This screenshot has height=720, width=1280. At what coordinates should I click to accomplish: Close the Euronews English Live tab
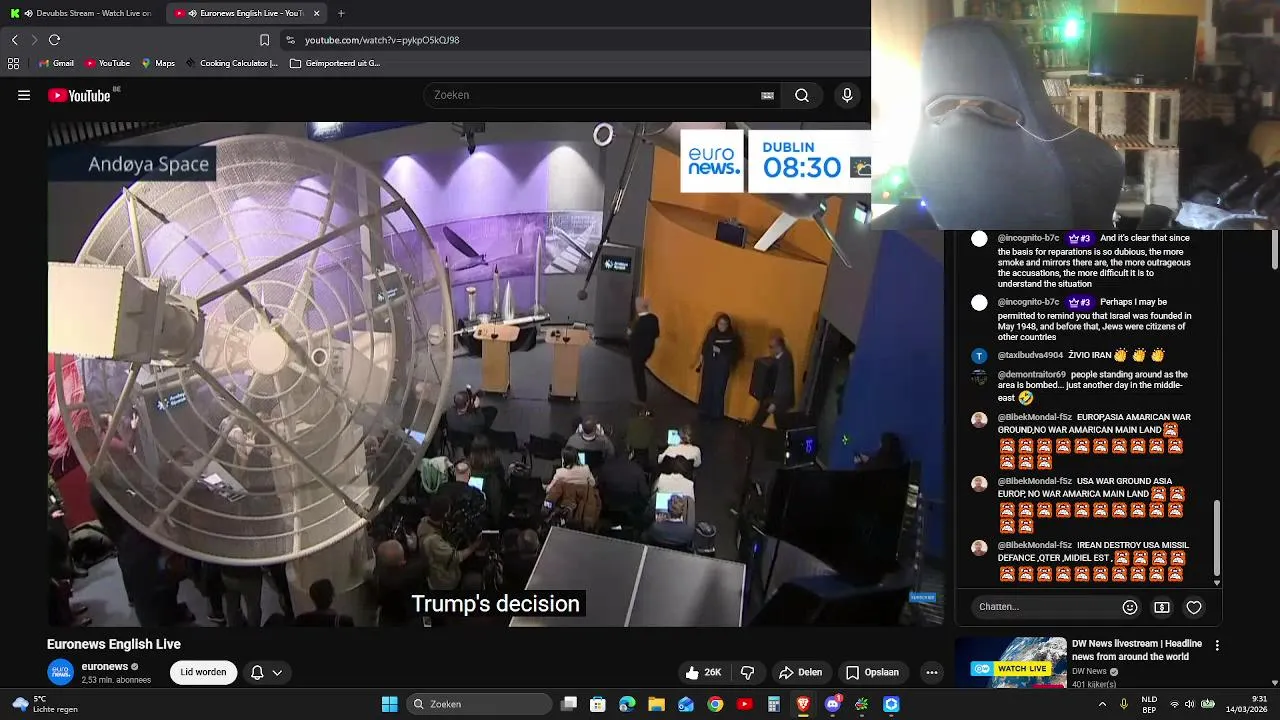point(316,13)
